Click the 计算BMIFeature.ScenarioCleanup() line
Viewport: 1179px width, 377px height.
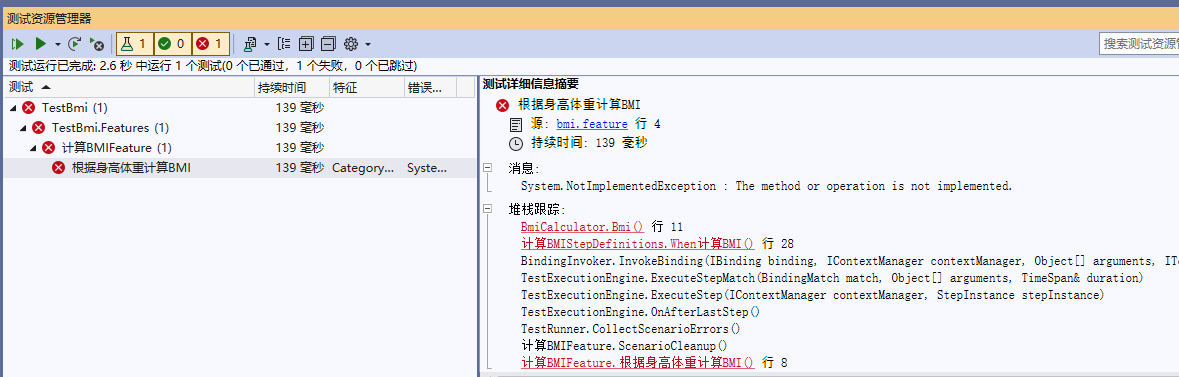click(624, 345)
